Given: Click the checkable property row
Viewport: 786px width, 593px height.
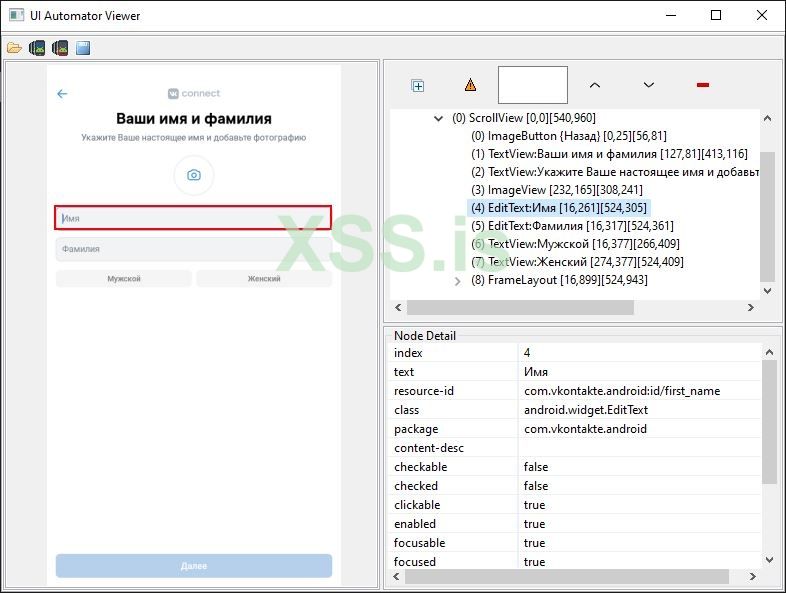Looking at the screenshot, I should tap(574, 467).
